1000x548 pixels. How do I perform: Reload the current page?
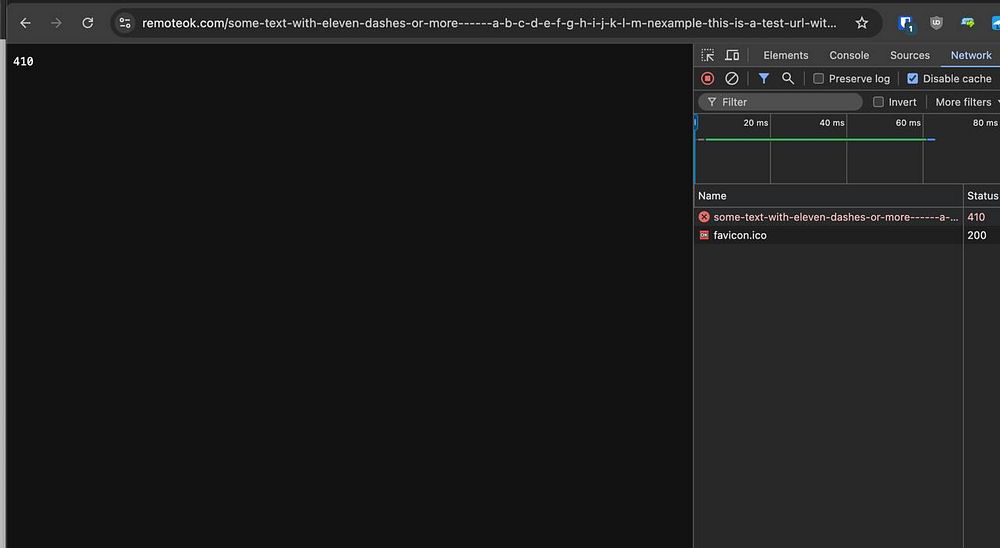(x=87, y=23)
